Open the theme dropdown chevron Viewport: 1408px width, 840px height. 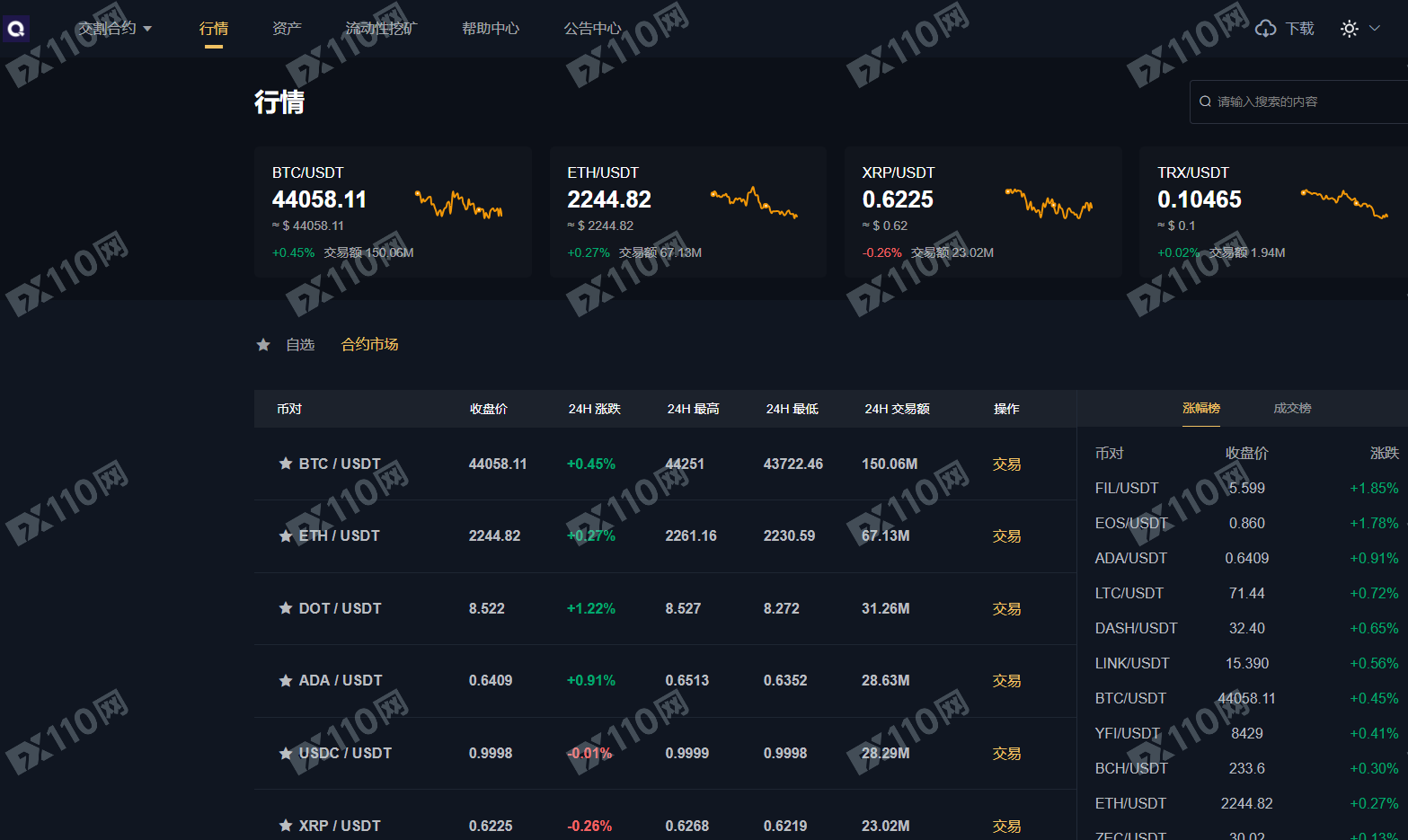coord(1375,29)
